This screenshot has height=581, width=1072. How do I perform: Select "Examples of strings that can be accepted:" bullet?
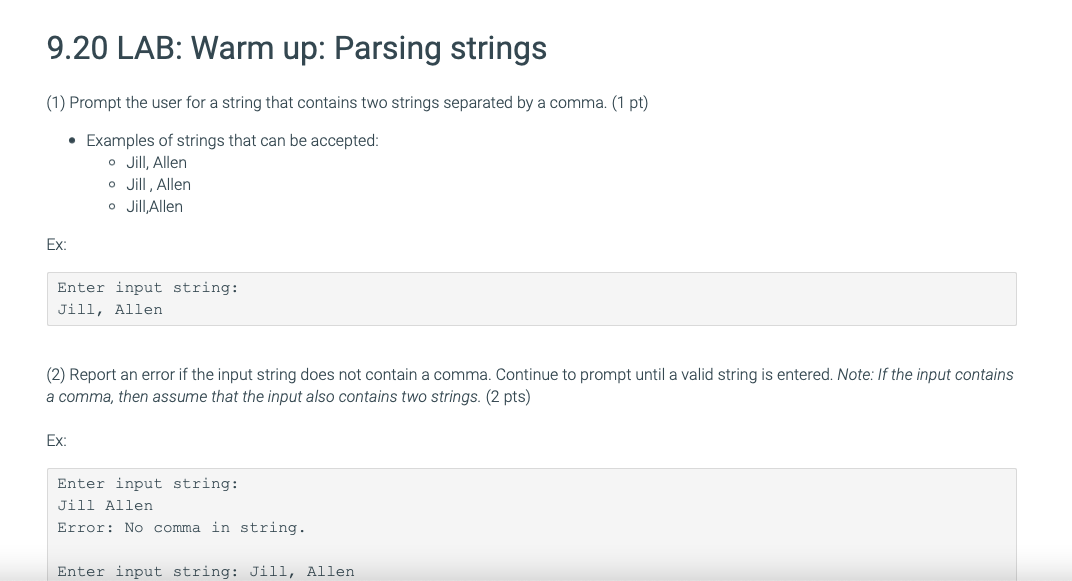click(232, 141)
